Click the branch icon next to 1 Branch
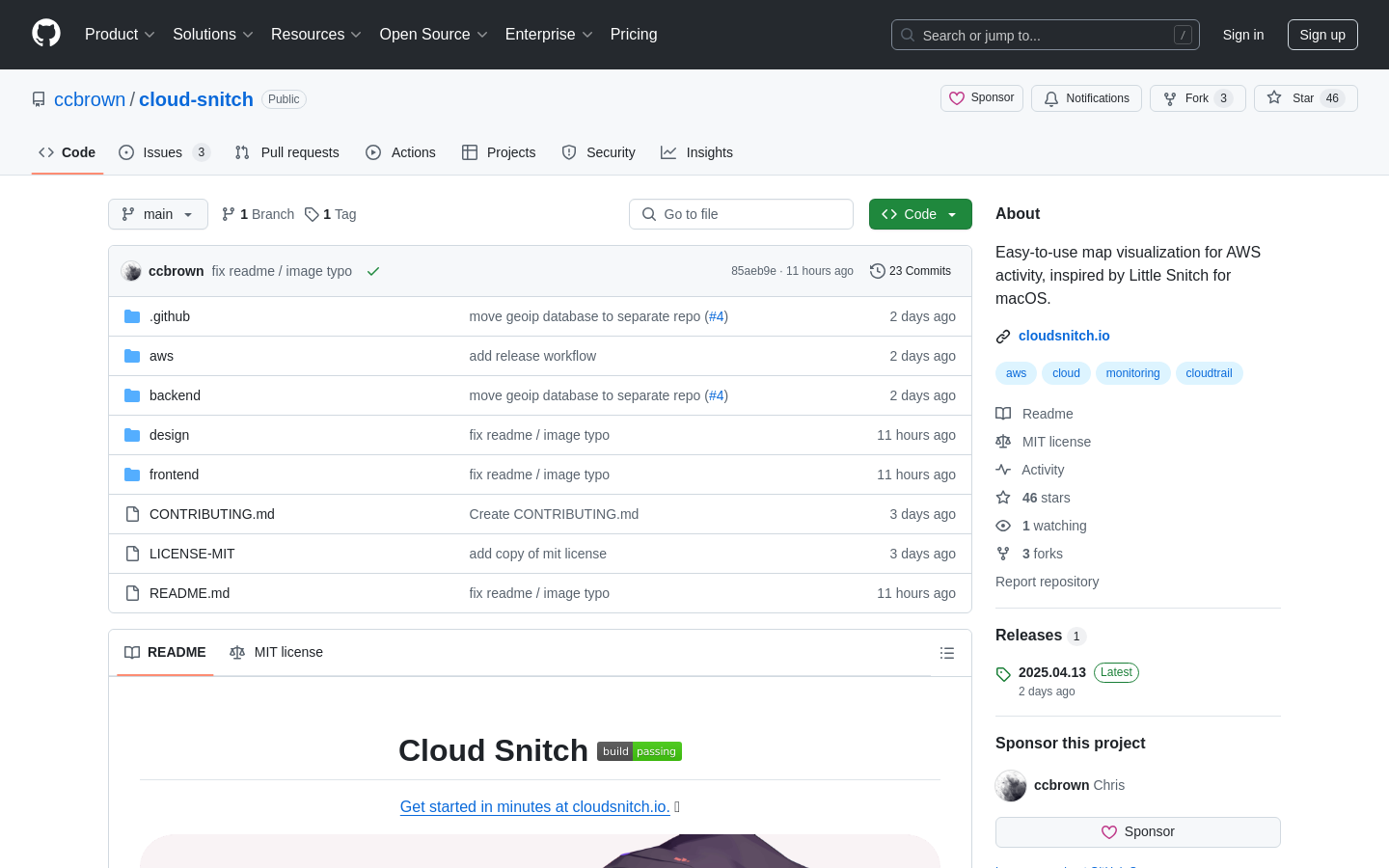 [x=229, y=214]
